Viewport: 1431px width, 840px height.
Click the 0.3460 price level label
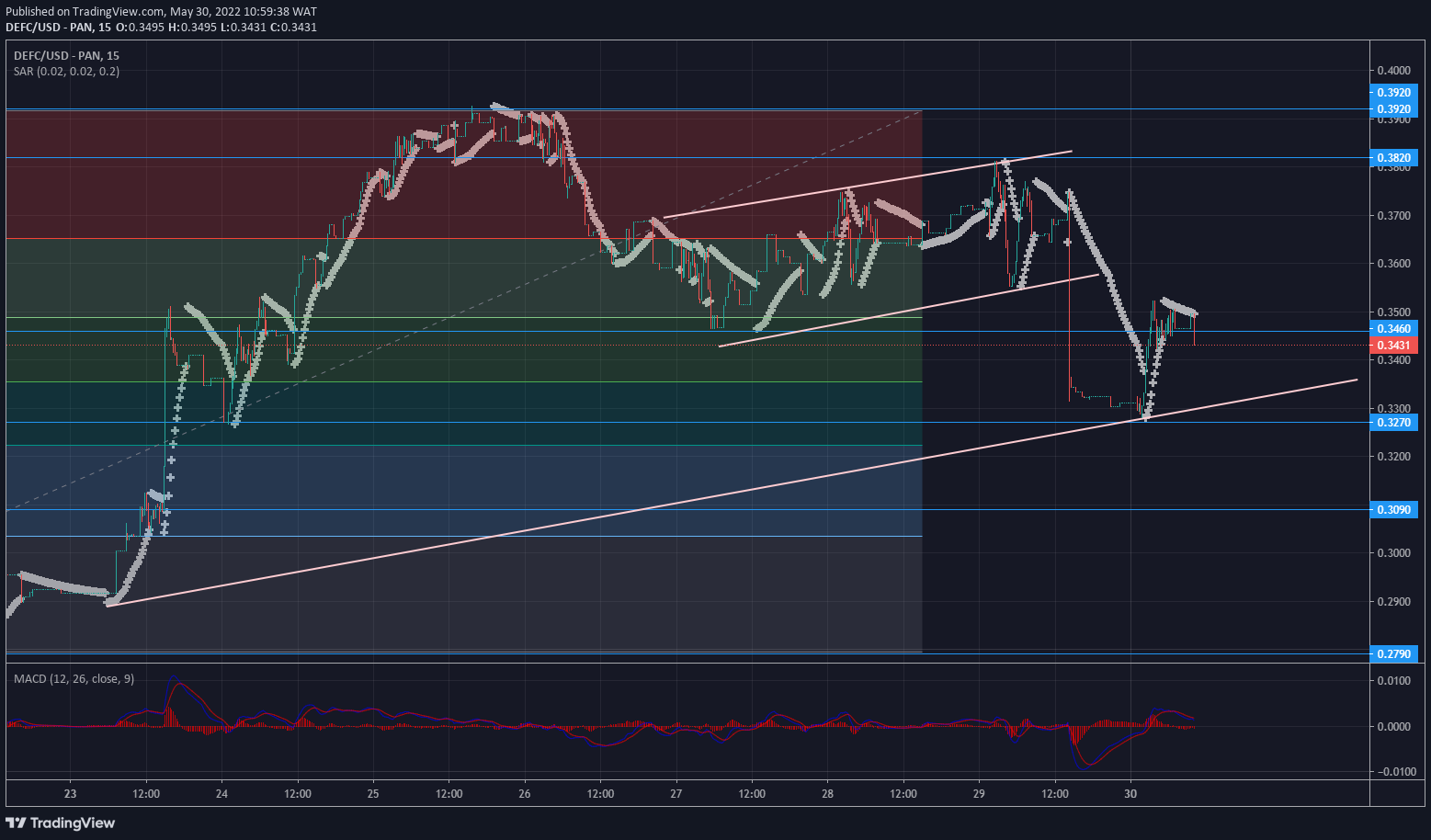[x=1393, y=328]
